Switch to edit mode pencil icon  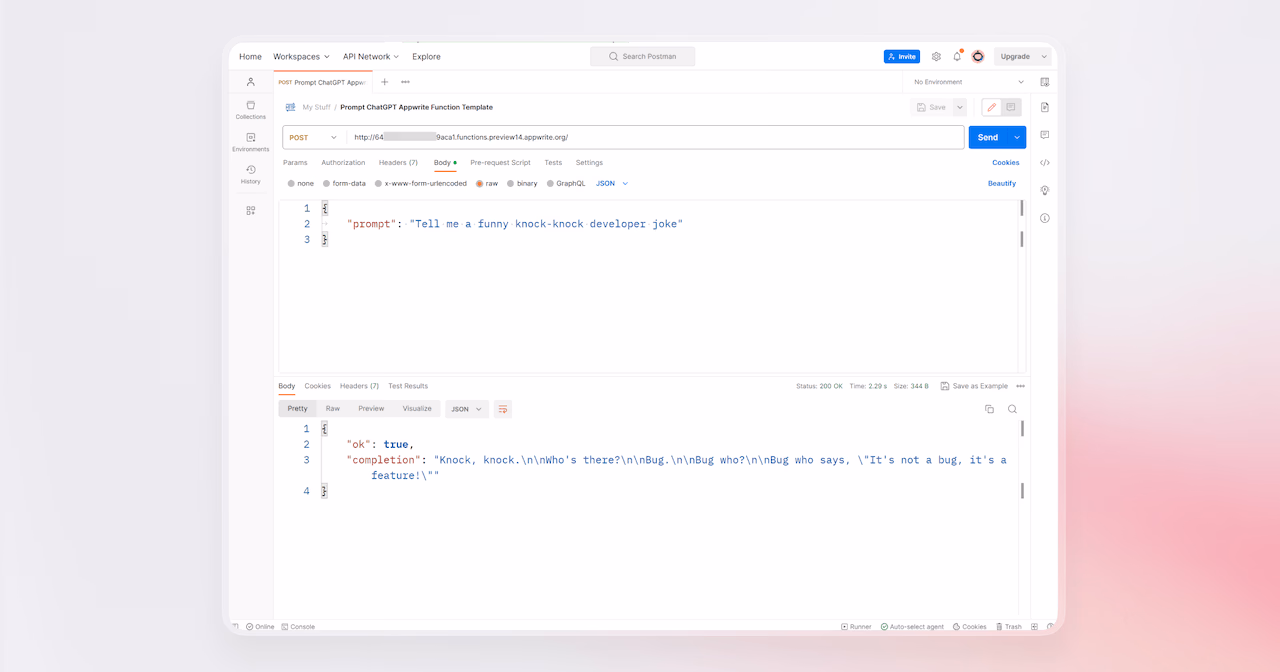click(x=992, y=107)
